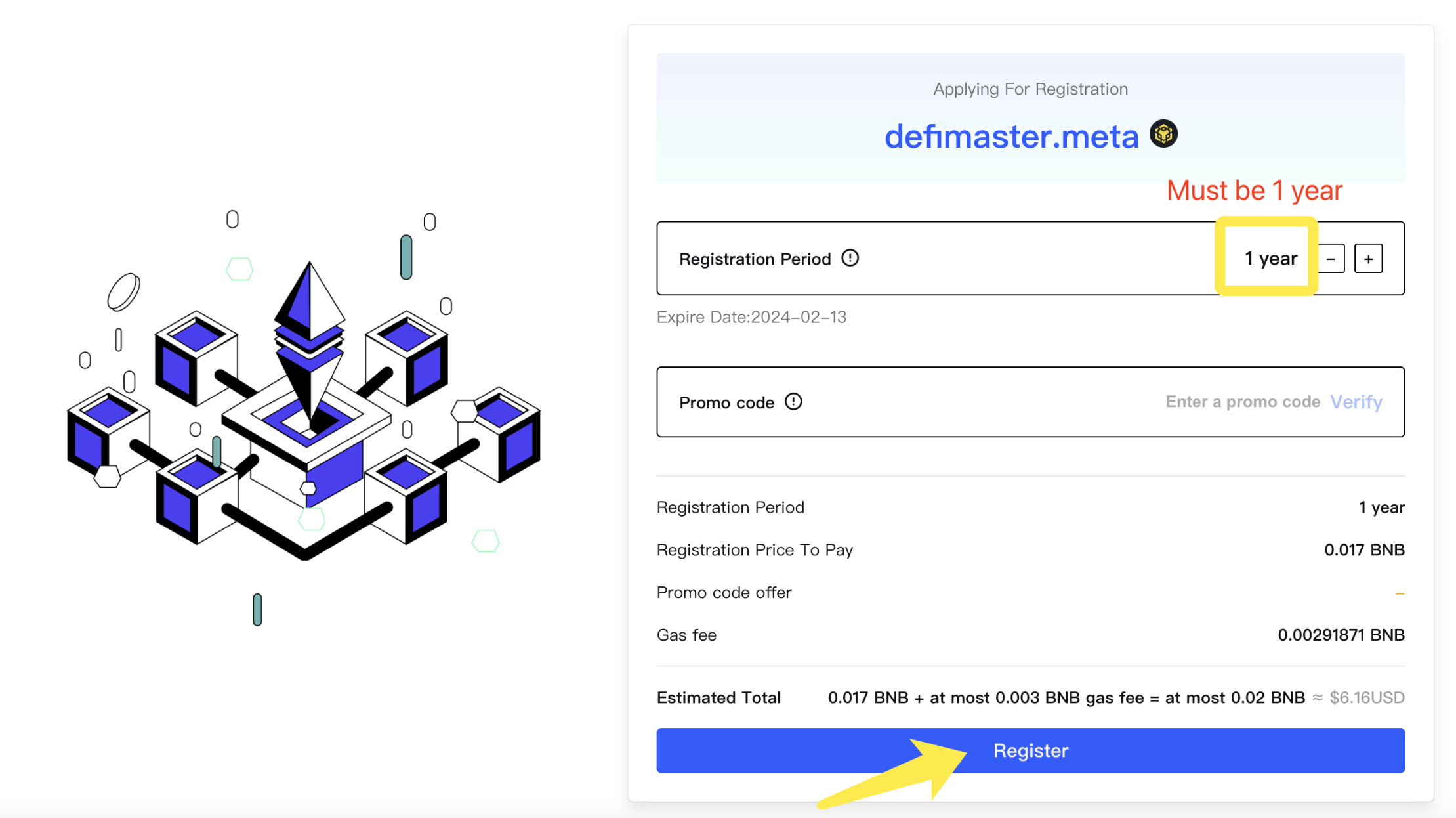Click the red 'Must be 1 year' note
This screenshot has width=1456, height=818.
tap(1254, 190)
